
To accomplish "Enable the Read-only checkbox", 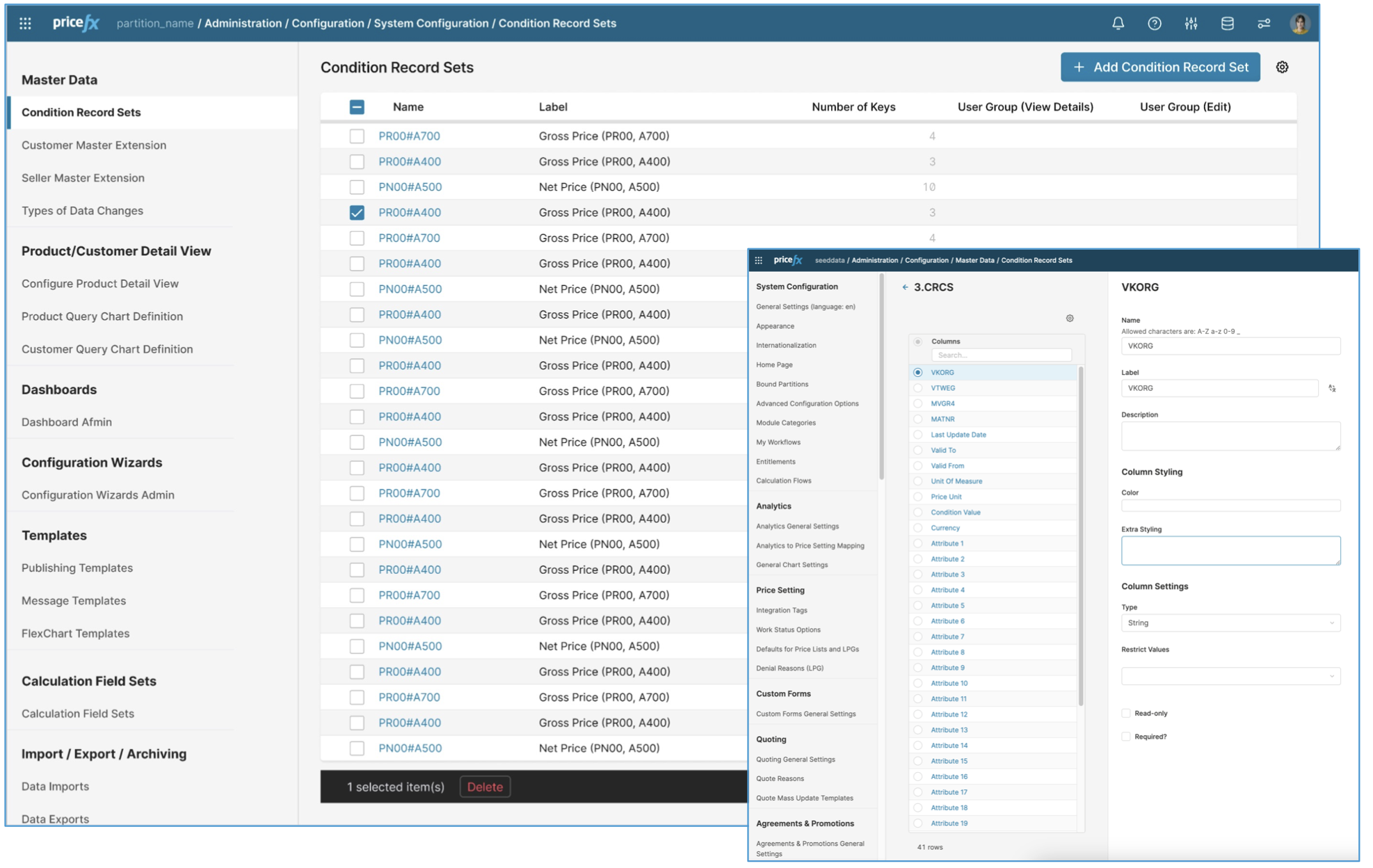I will 1126,713.
